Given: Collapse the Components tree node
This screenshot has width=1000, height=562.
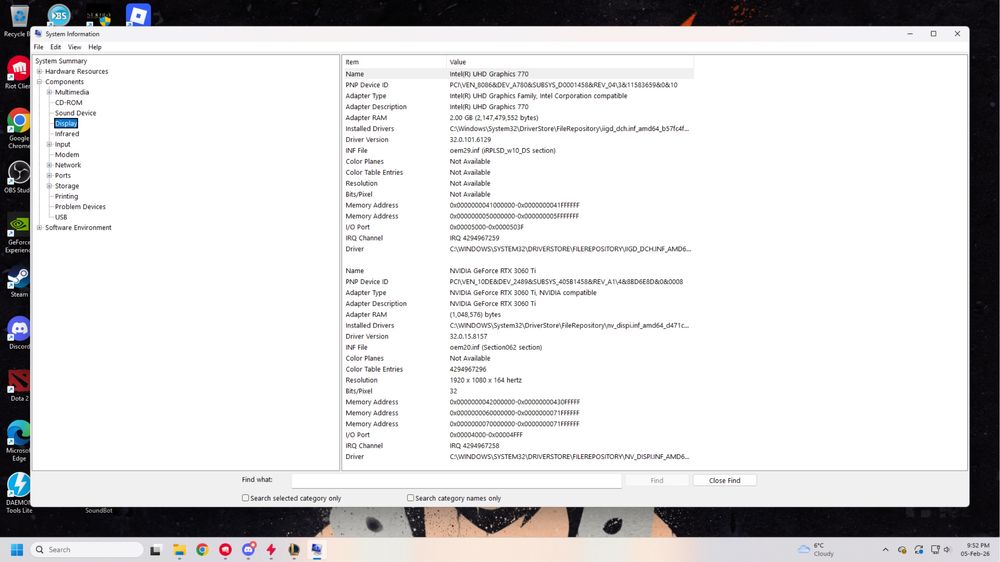Looking at the screenshot, I should coord(40,82).
